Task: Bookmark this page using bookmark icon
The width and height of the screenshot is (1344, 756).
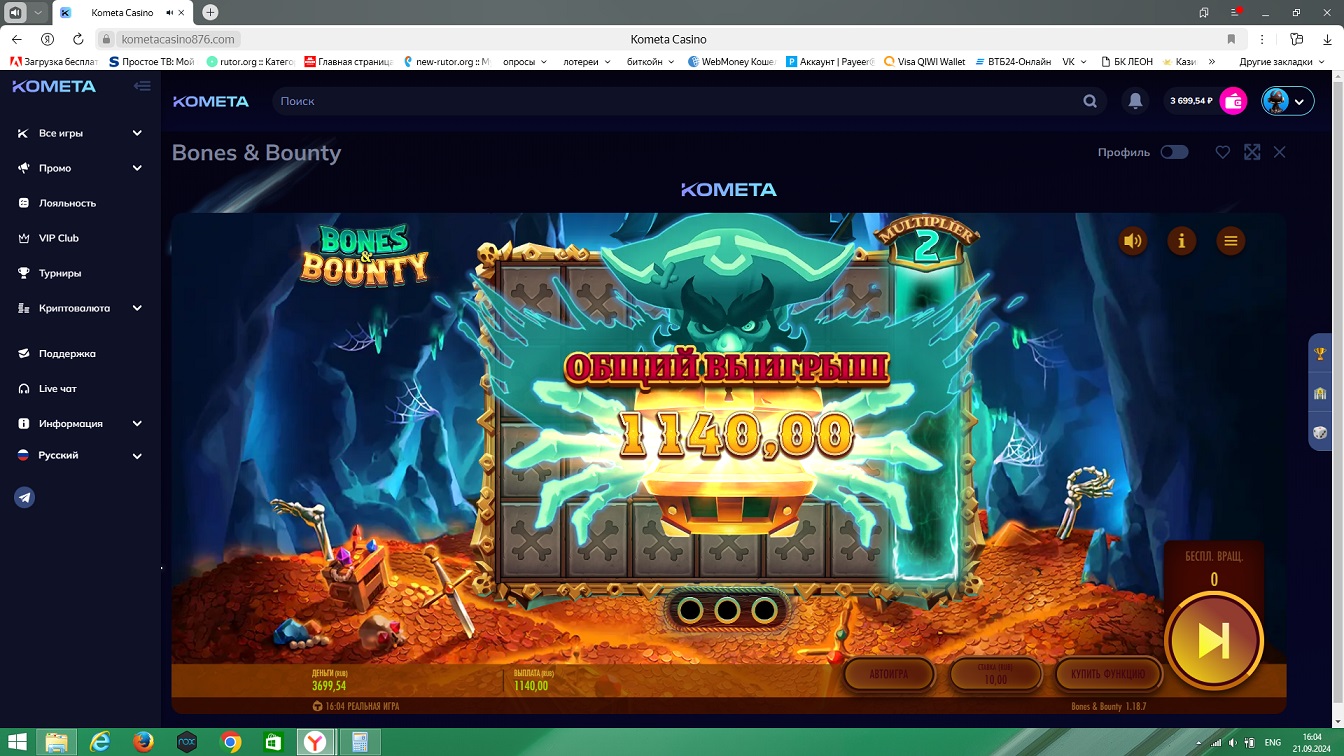Action: 1231,39
